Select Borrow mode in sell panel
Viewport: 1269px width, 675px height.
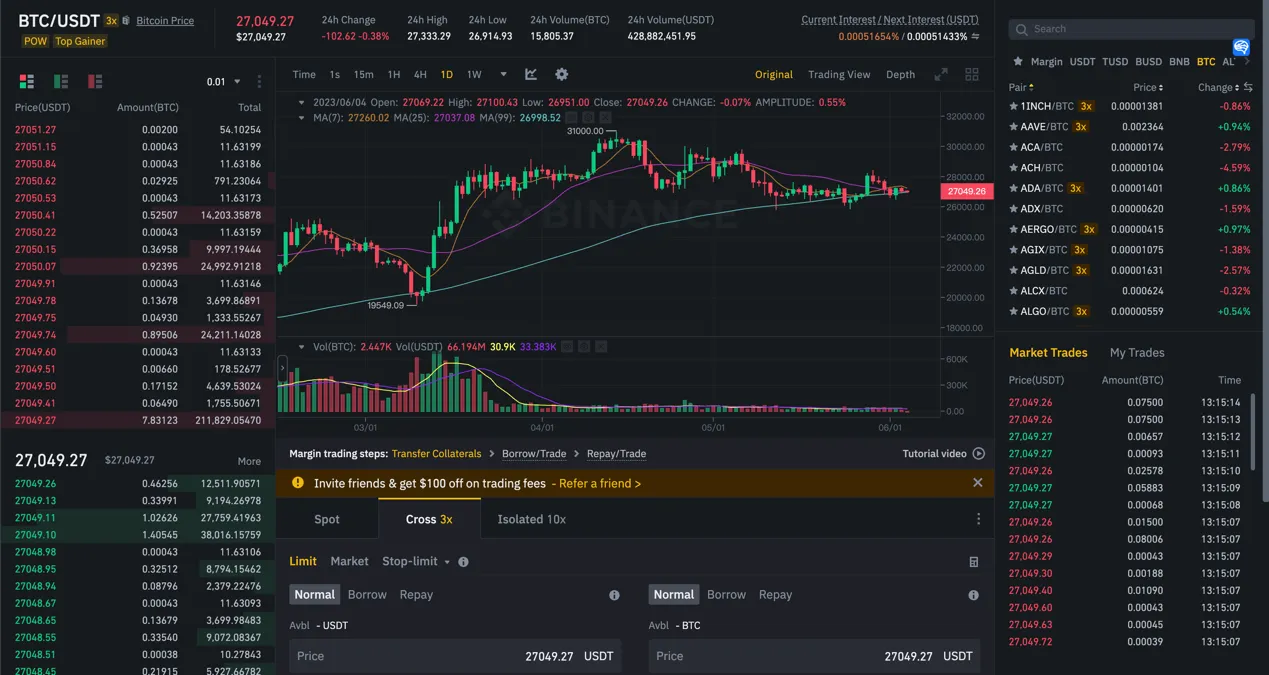point(726,594)
